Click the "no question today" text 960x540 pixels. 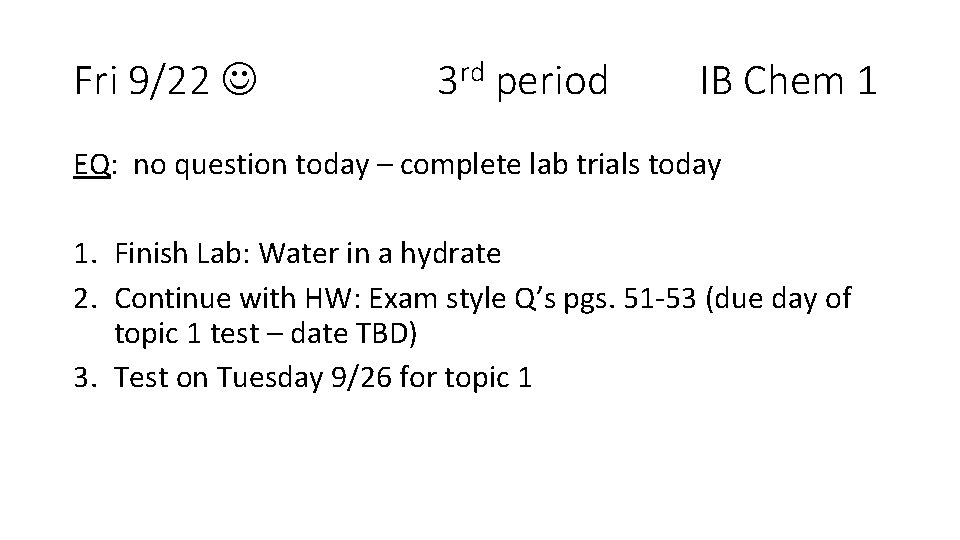pos(250,166)
